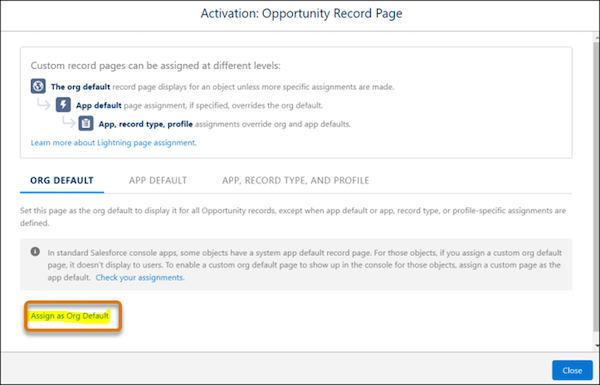Click the 'Set this page as the org default' description
The width and height of the screenshot is (600, 385).
pos(293,217)
